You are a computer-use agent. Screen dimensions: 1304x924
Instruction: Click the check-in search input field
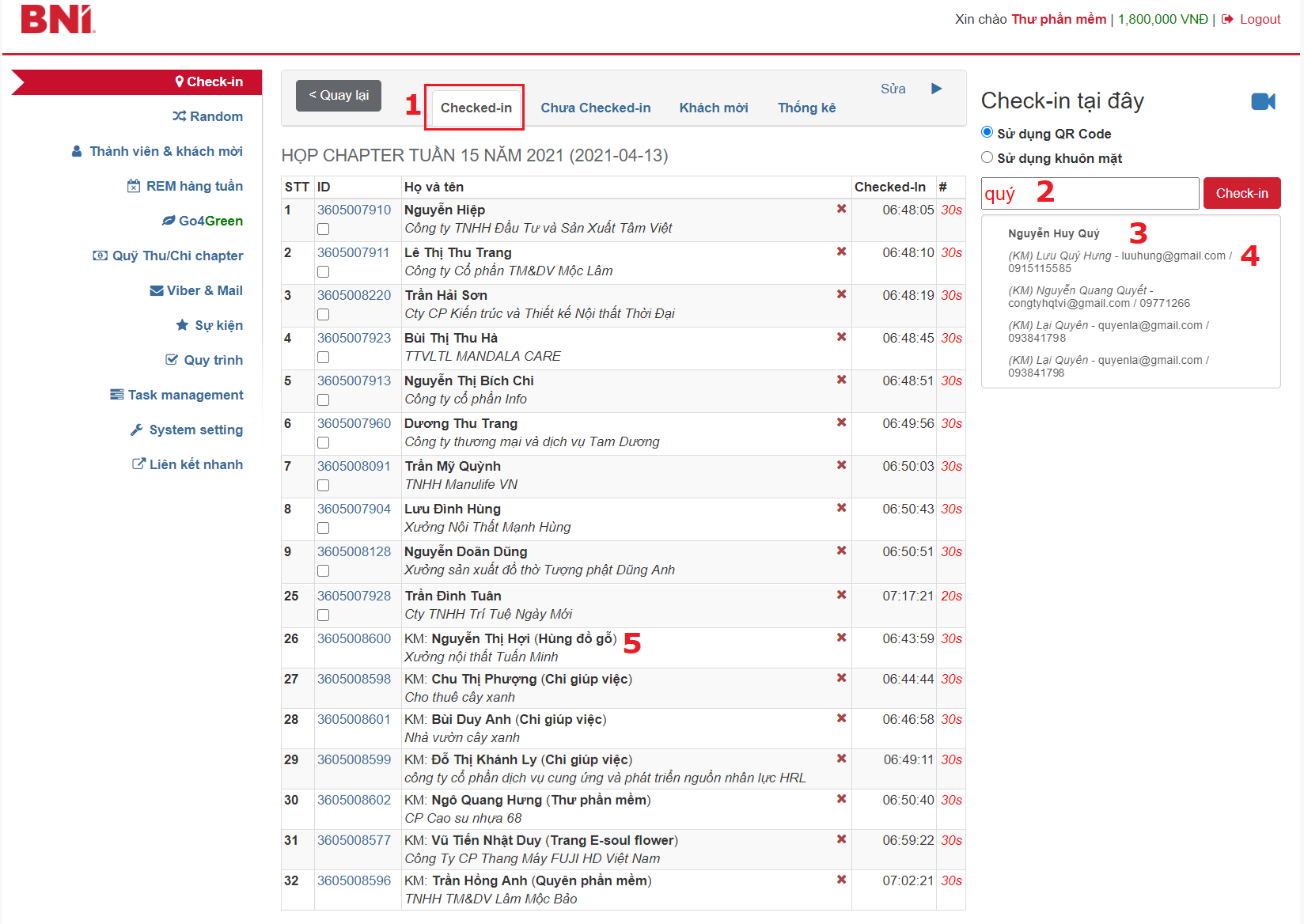pyautogui.click(x=1090, y=193)
